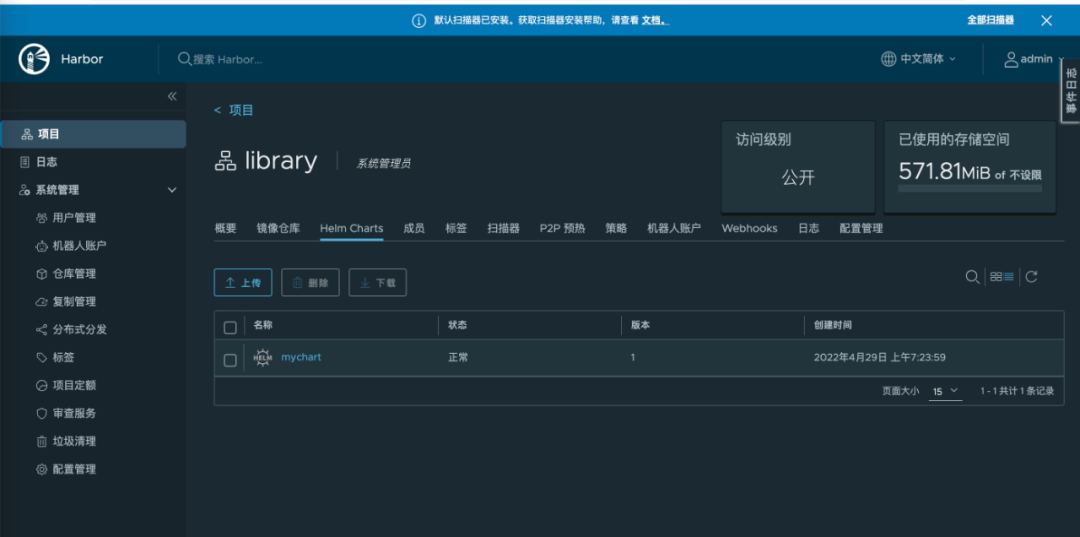Click the 系统管理员 role label

click(x=384, y=164)
